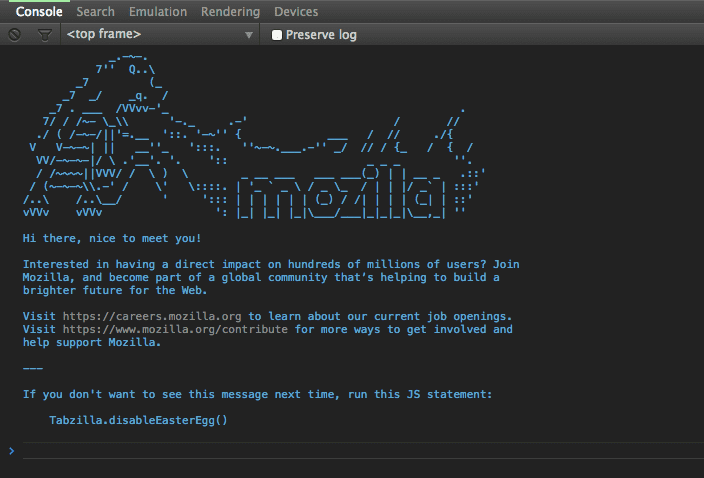Open the Rendering tab
Viewport: 704px width, 478px height.
coord(230,12)
